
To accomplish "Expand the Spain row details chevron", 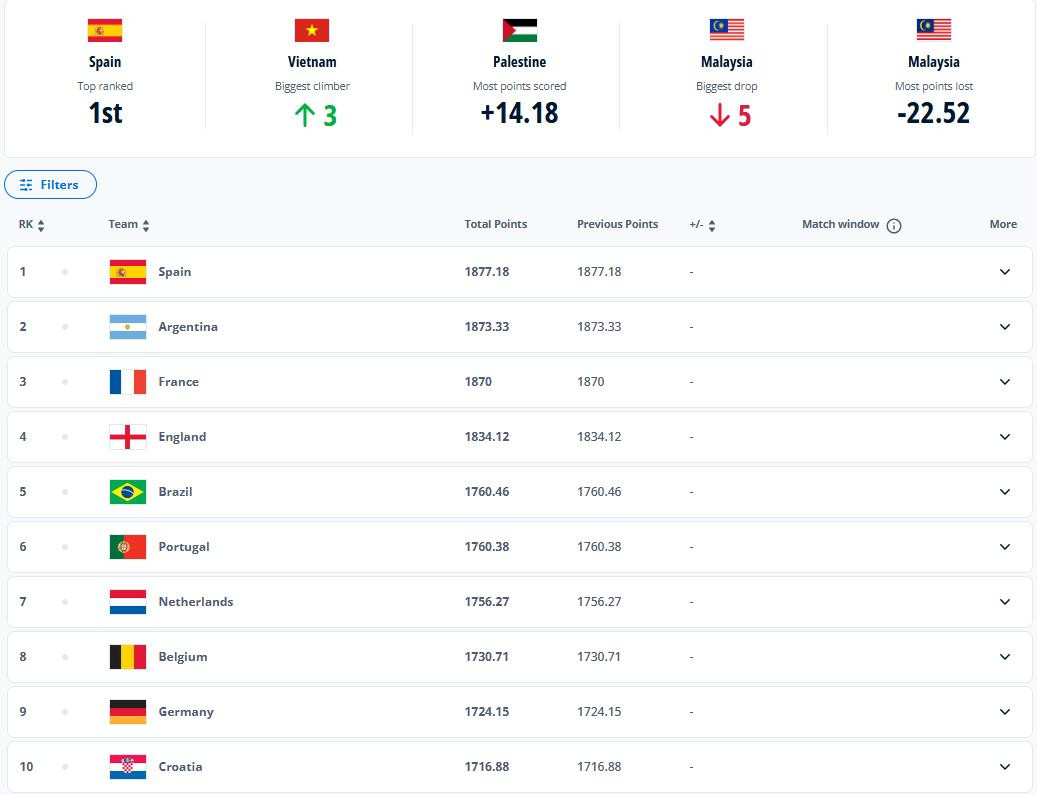I will click(x=1005, y=271).
